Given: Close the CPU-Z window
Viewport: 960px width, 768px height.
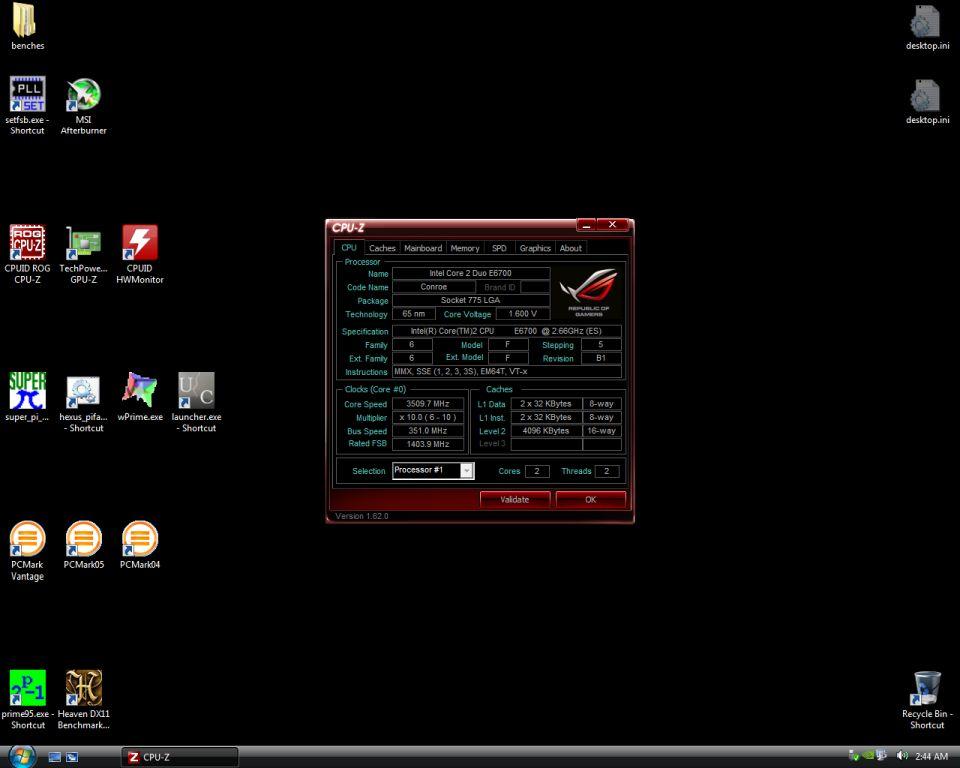Looking at the screenshot, I should (x=612, y=225).
